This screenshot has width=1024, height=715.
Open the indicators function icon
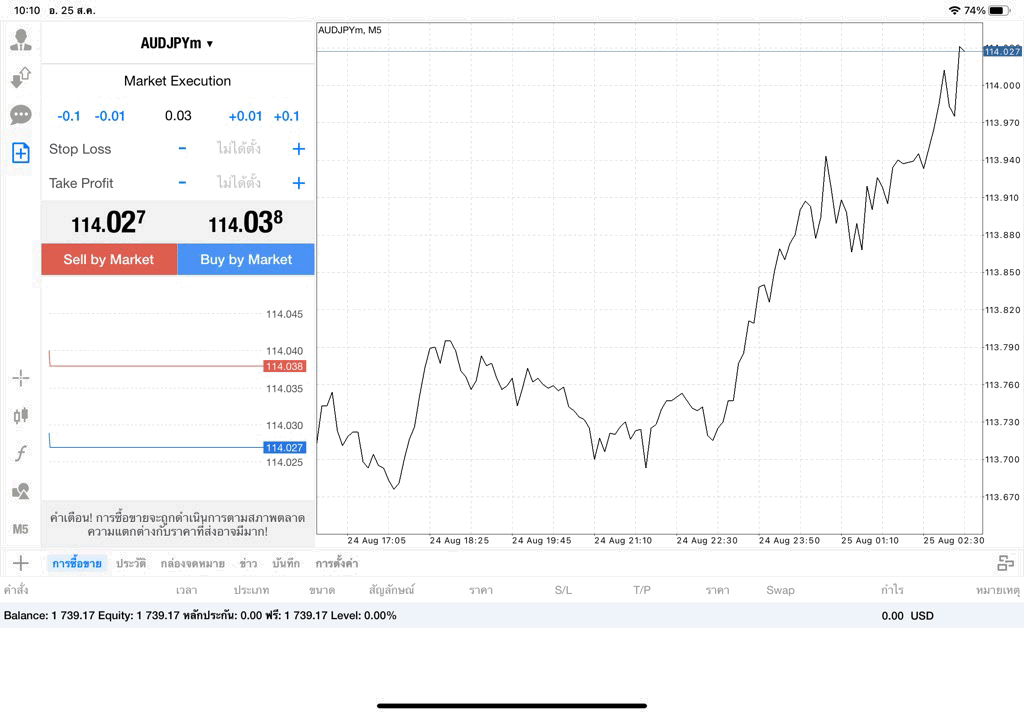pyautogui.click(x=21, y=453)
